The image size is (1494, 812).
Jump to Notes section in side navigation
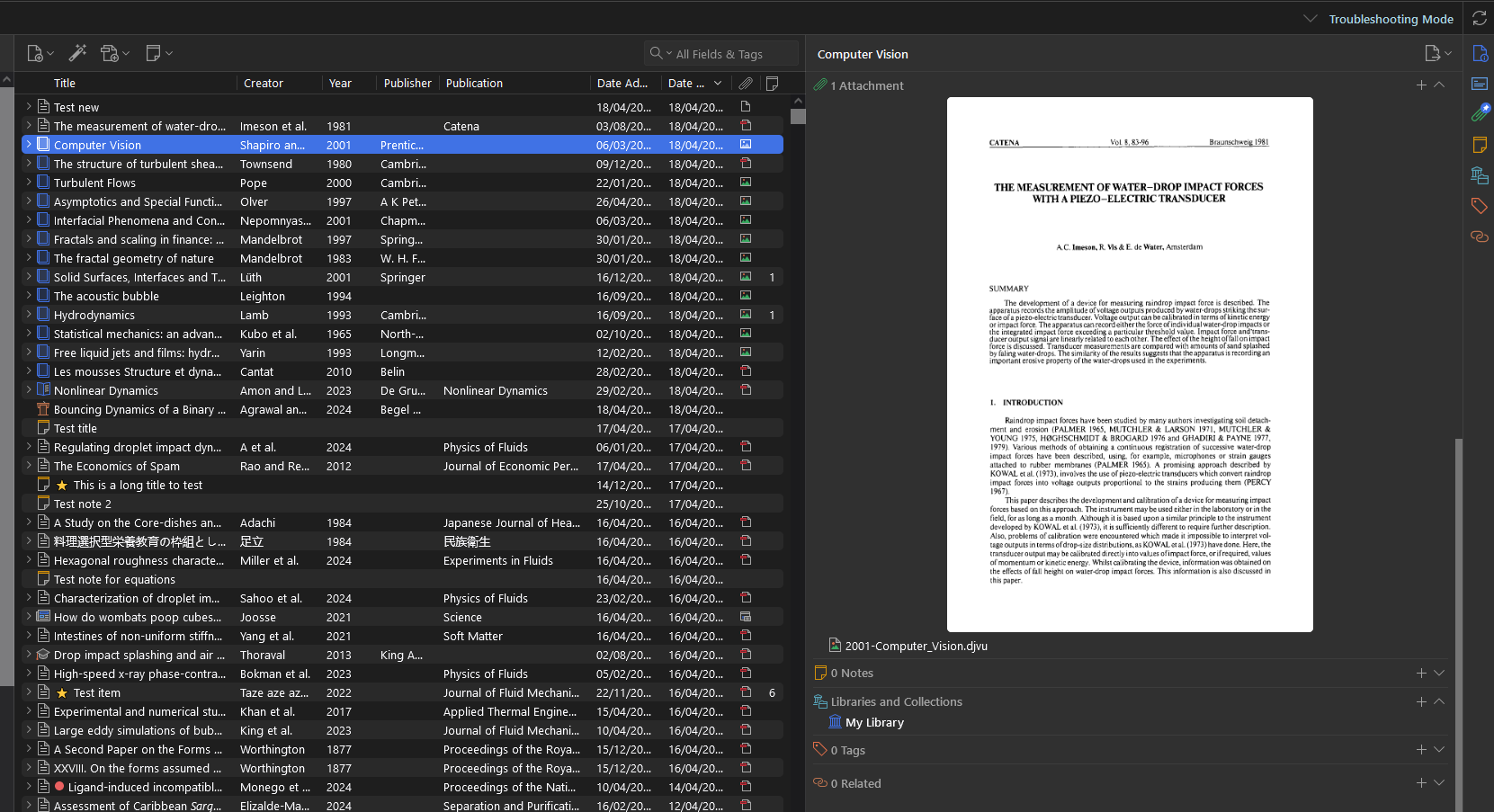(1480, 145)
